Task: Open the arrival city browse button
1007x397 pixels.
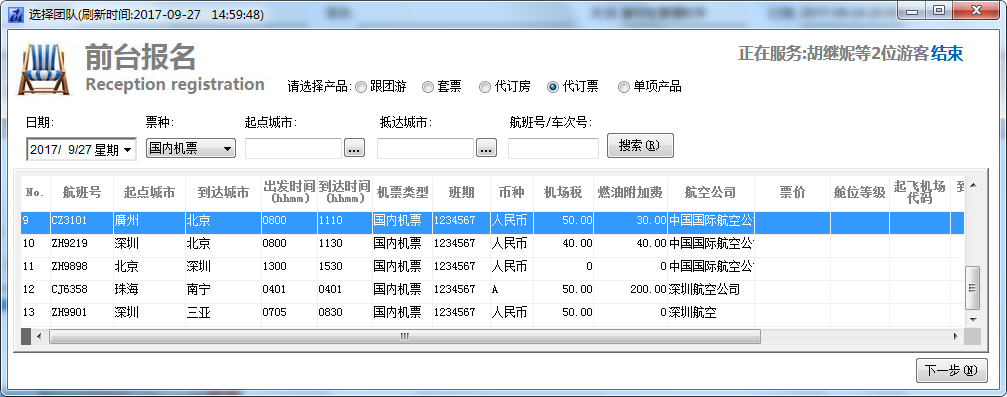Action: [x=486, y=148]
